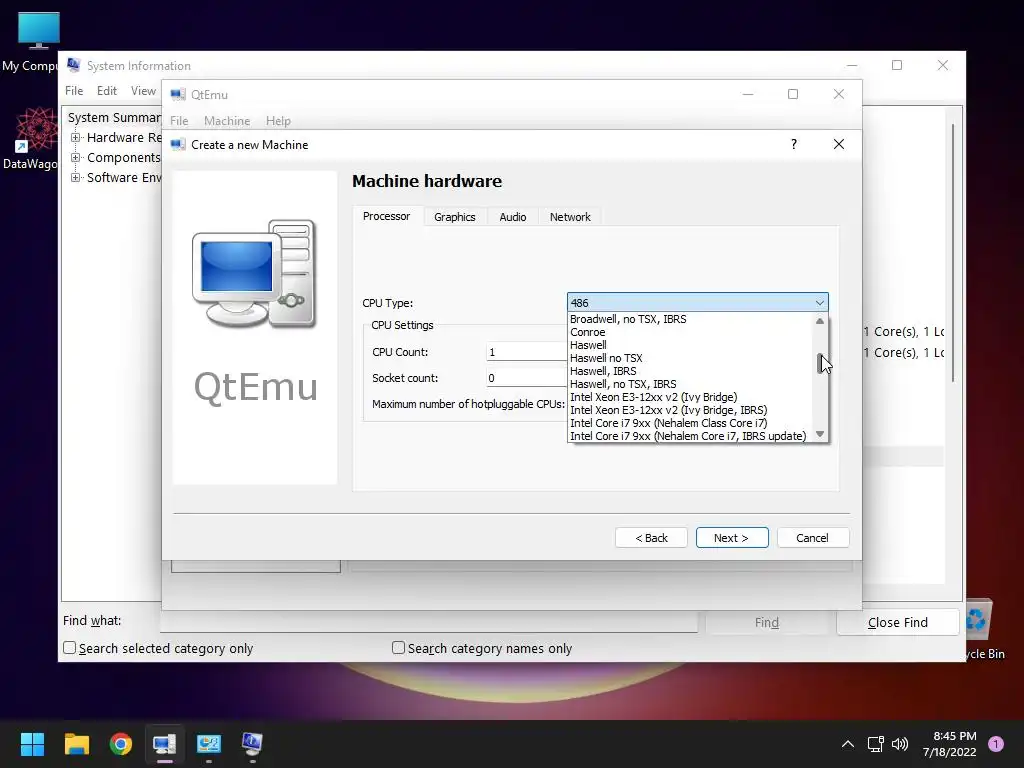This screenshot has height=768, width=1024.
Task: Open QtEmu Help menu
Action: 278,121
